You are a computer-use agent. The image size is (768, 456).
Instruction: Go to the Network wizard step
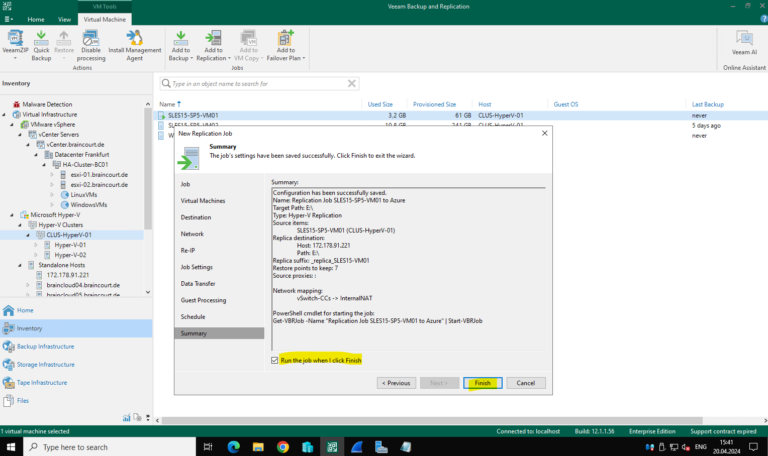point(192,234)
